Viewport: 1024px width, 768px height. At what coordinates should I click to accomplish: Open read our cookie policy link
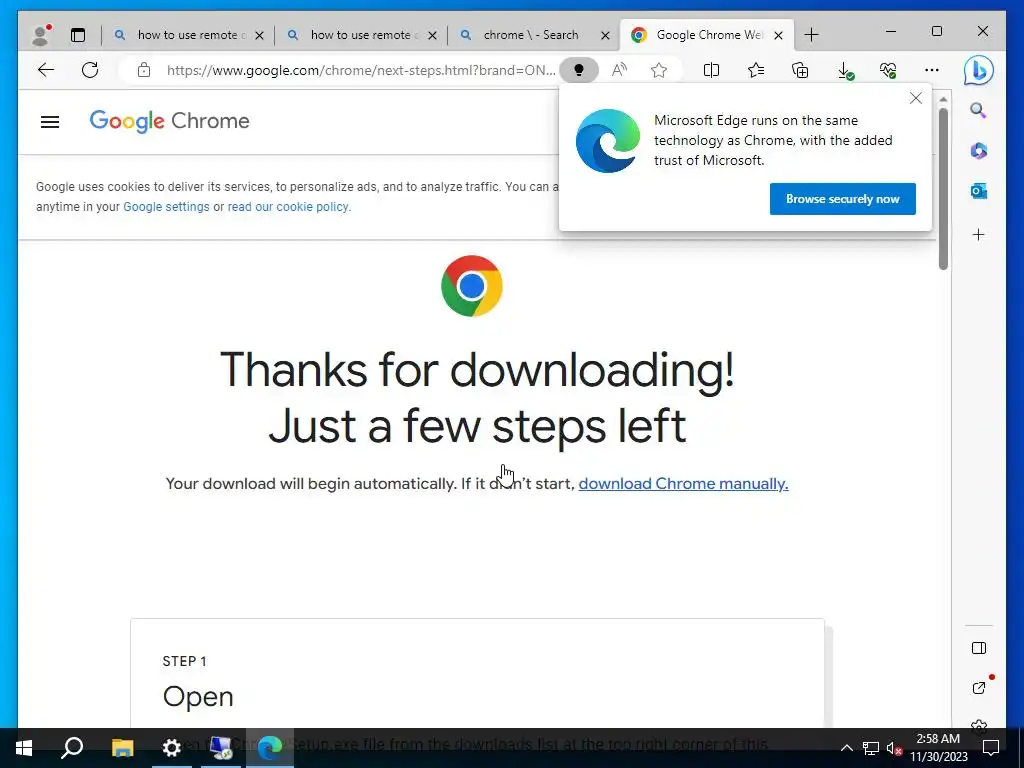pos(288,207)
